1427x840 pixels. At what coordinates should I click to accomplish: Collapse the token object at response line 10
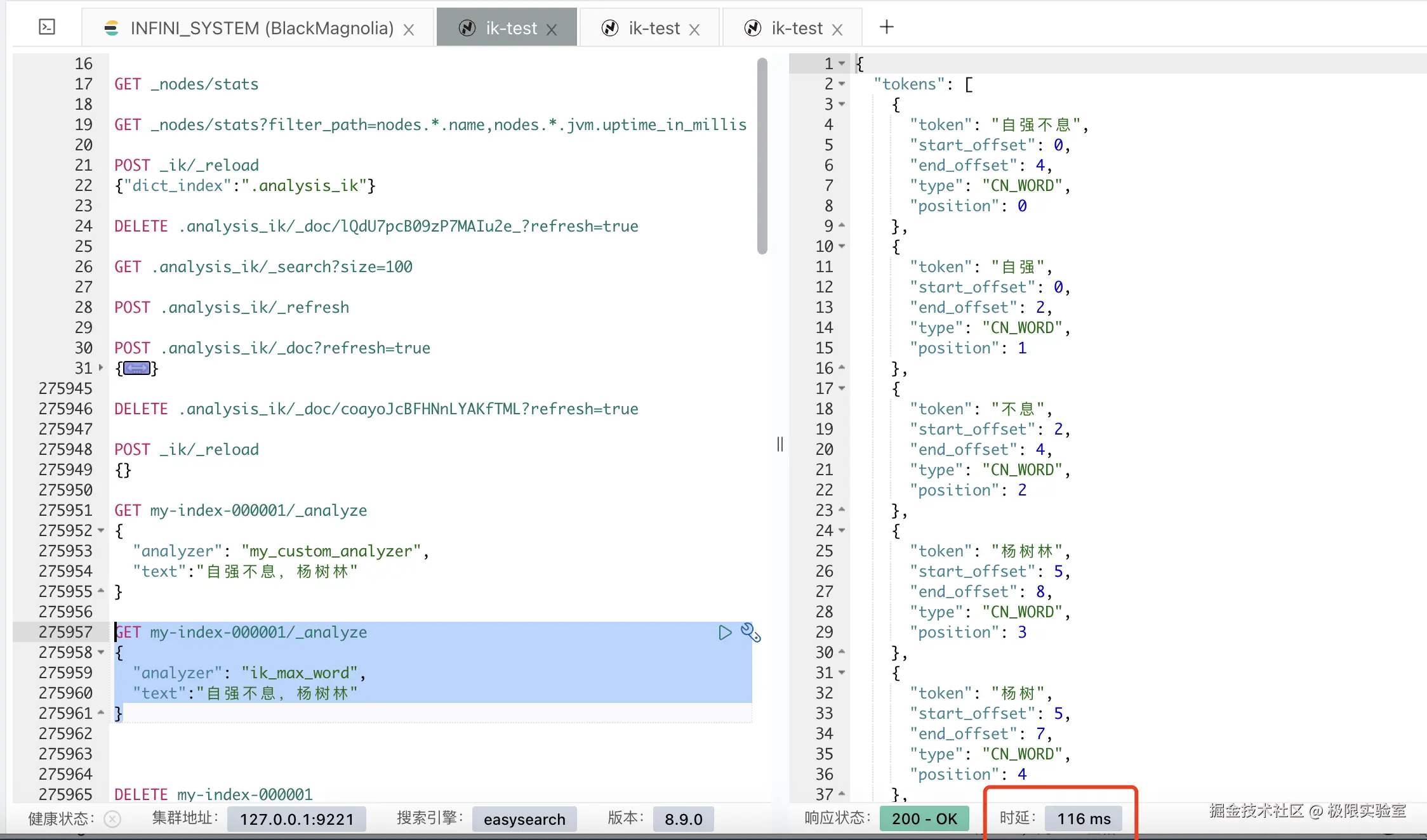click(x=842, y=246)
